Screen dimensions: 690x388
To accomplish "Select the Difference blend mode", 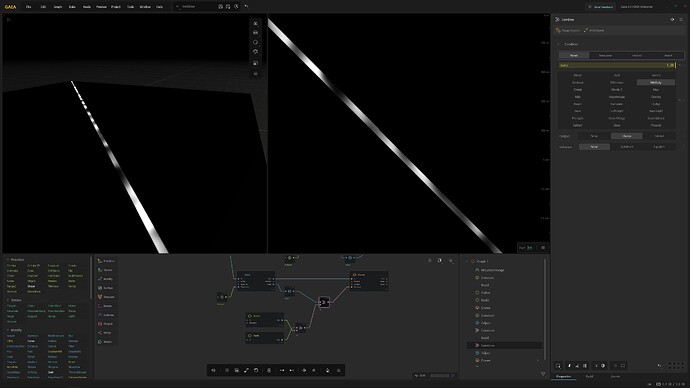I will (x=617, y=82).
